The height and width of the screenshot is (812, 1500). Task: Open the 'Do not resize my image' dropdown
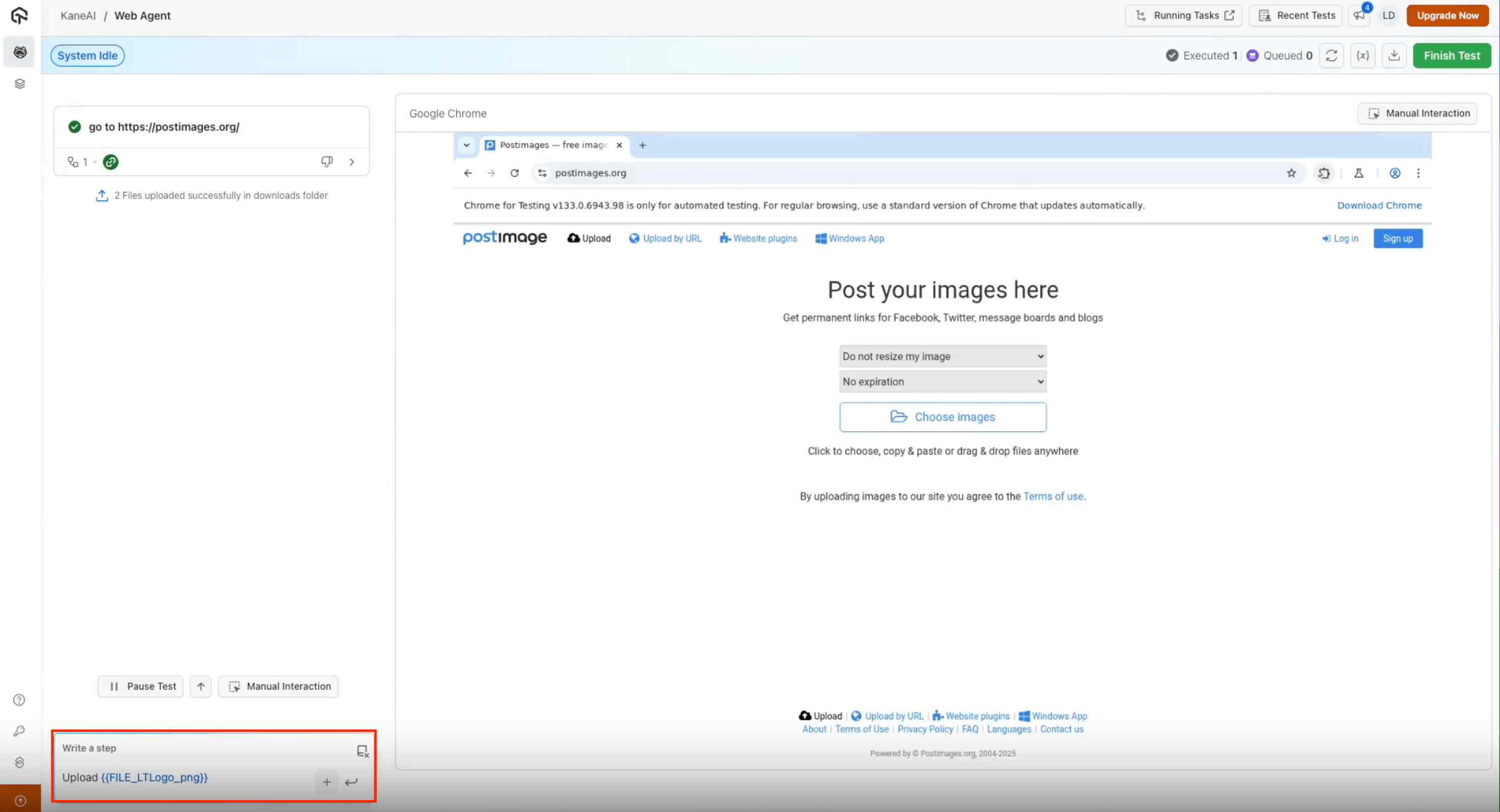pos(942,356)
